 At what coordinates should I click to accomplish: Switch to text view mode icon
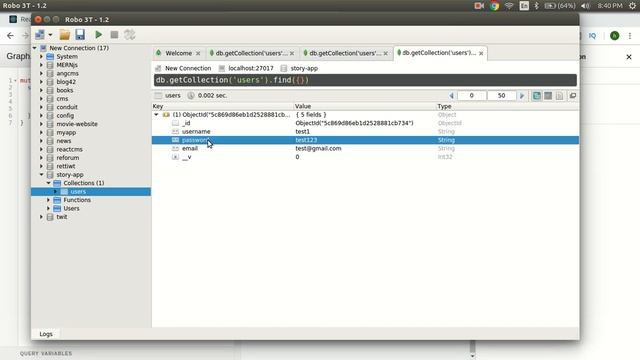tap(560, 96)
